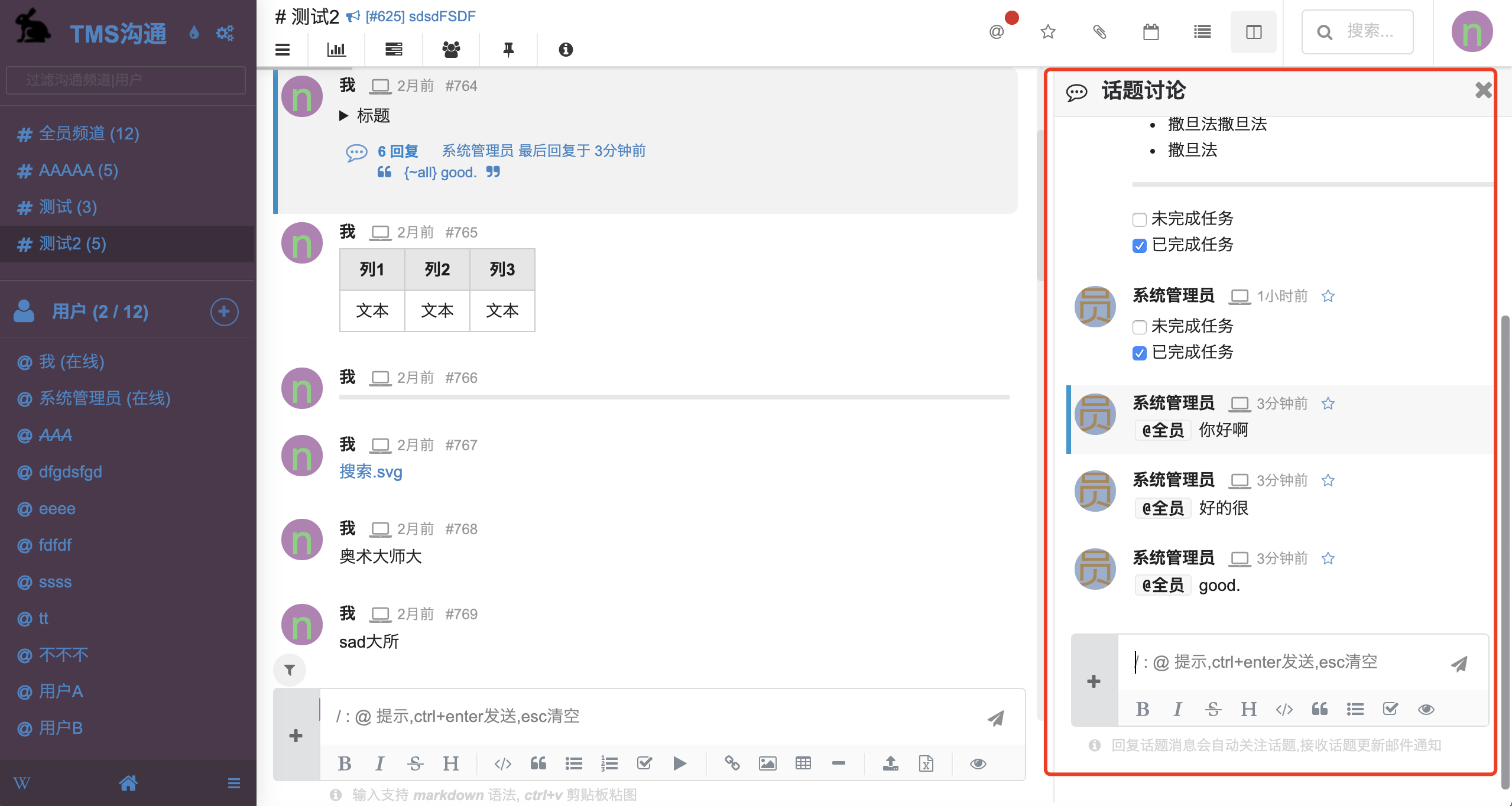
Task: Close the 话题讨论 panel
Action: [x=1483, y=90]
